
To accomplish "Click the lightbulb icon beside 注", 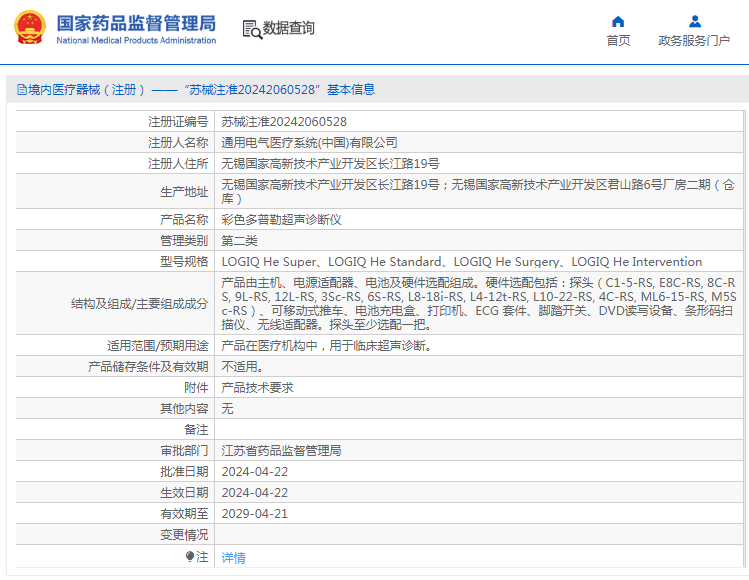I will [190, 557].
